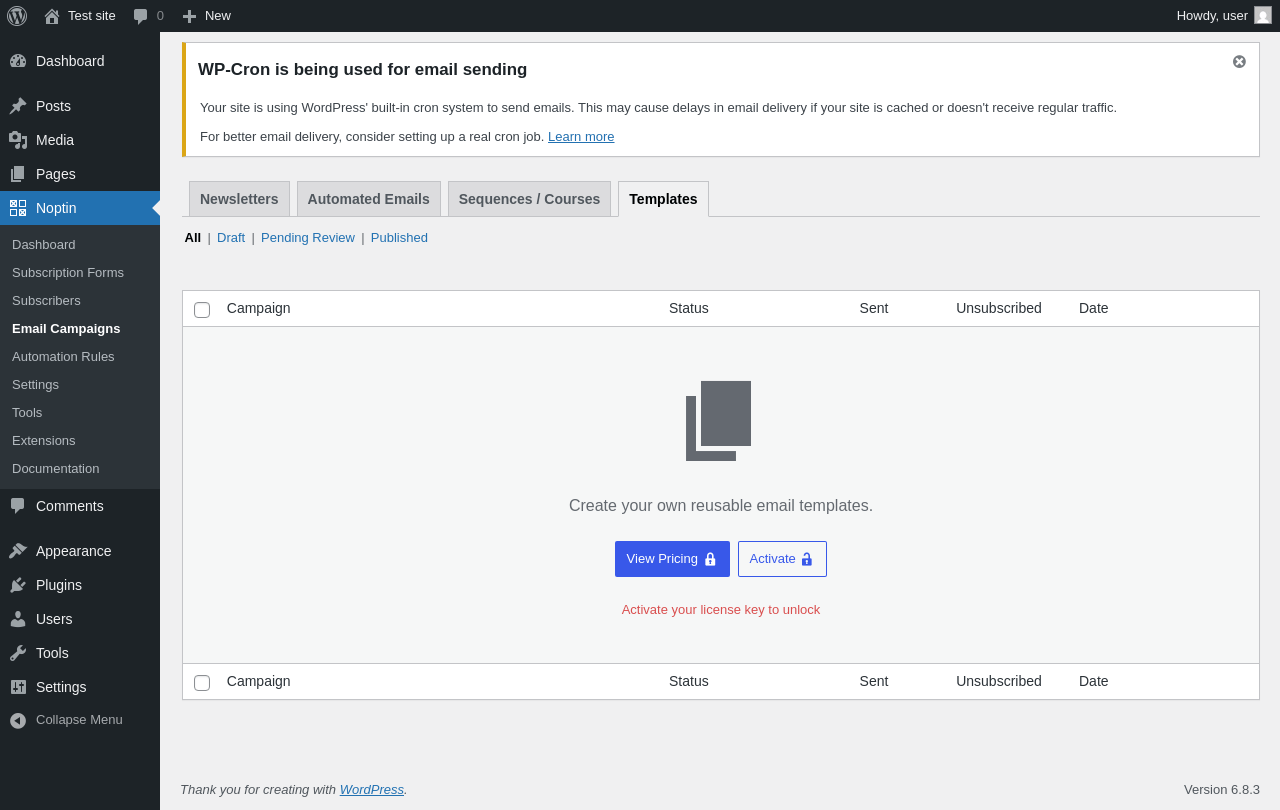Go to Noptin Automation Rules
1280x810 pixels.
coord(63,357)
